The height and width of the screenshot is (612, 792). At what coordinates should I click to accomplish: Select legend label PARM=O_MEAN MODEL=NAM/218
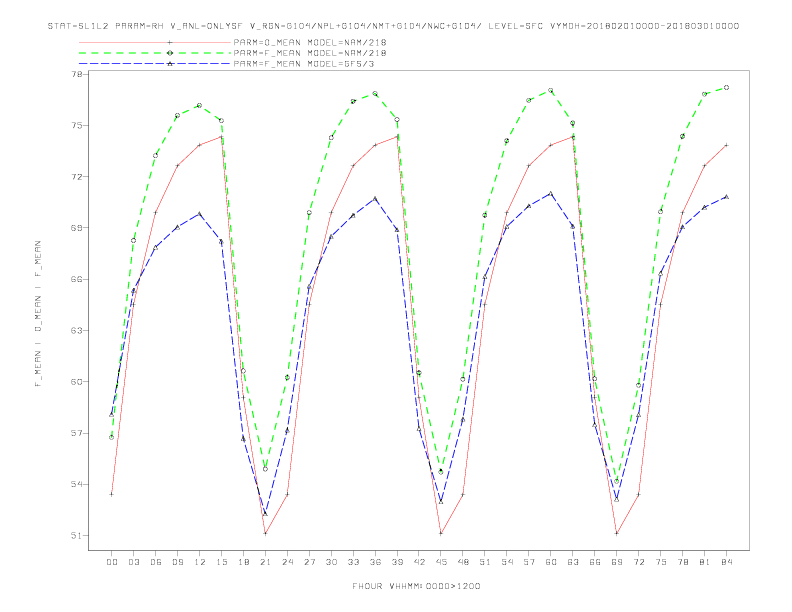point(310,42)
